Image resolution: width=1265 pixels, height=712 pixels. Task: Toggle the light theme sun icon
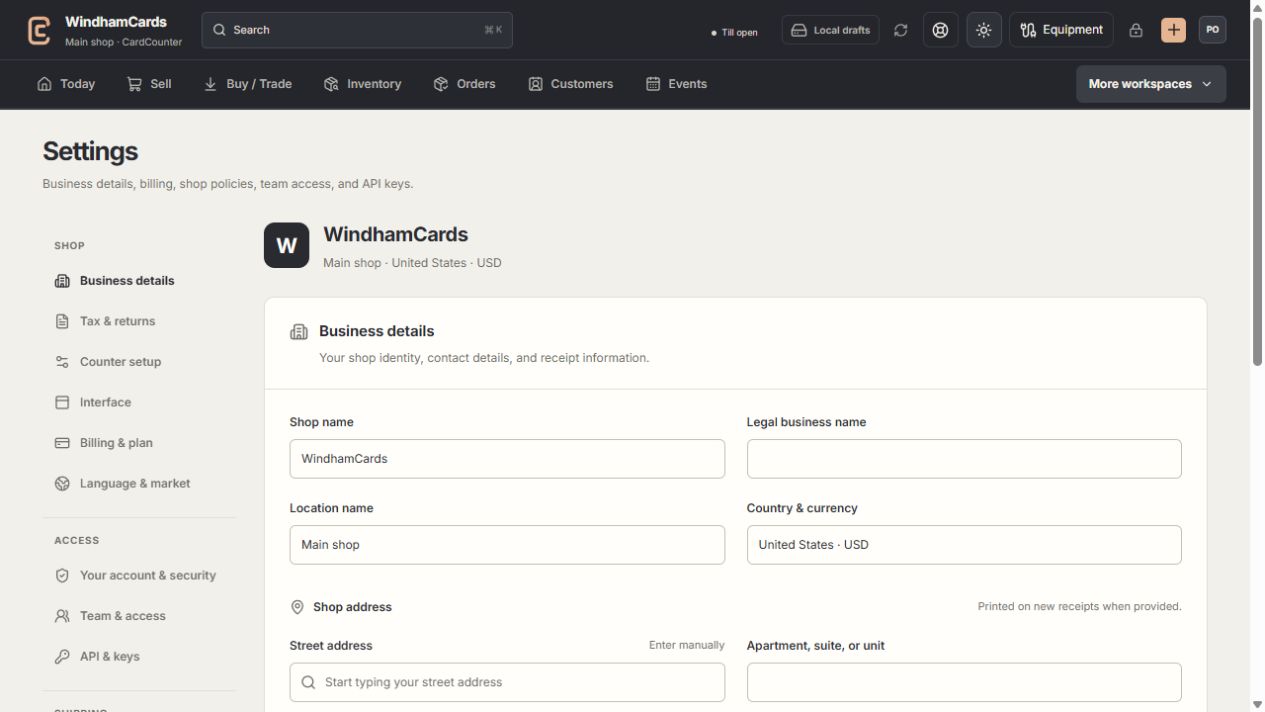[x=984, y=30]
